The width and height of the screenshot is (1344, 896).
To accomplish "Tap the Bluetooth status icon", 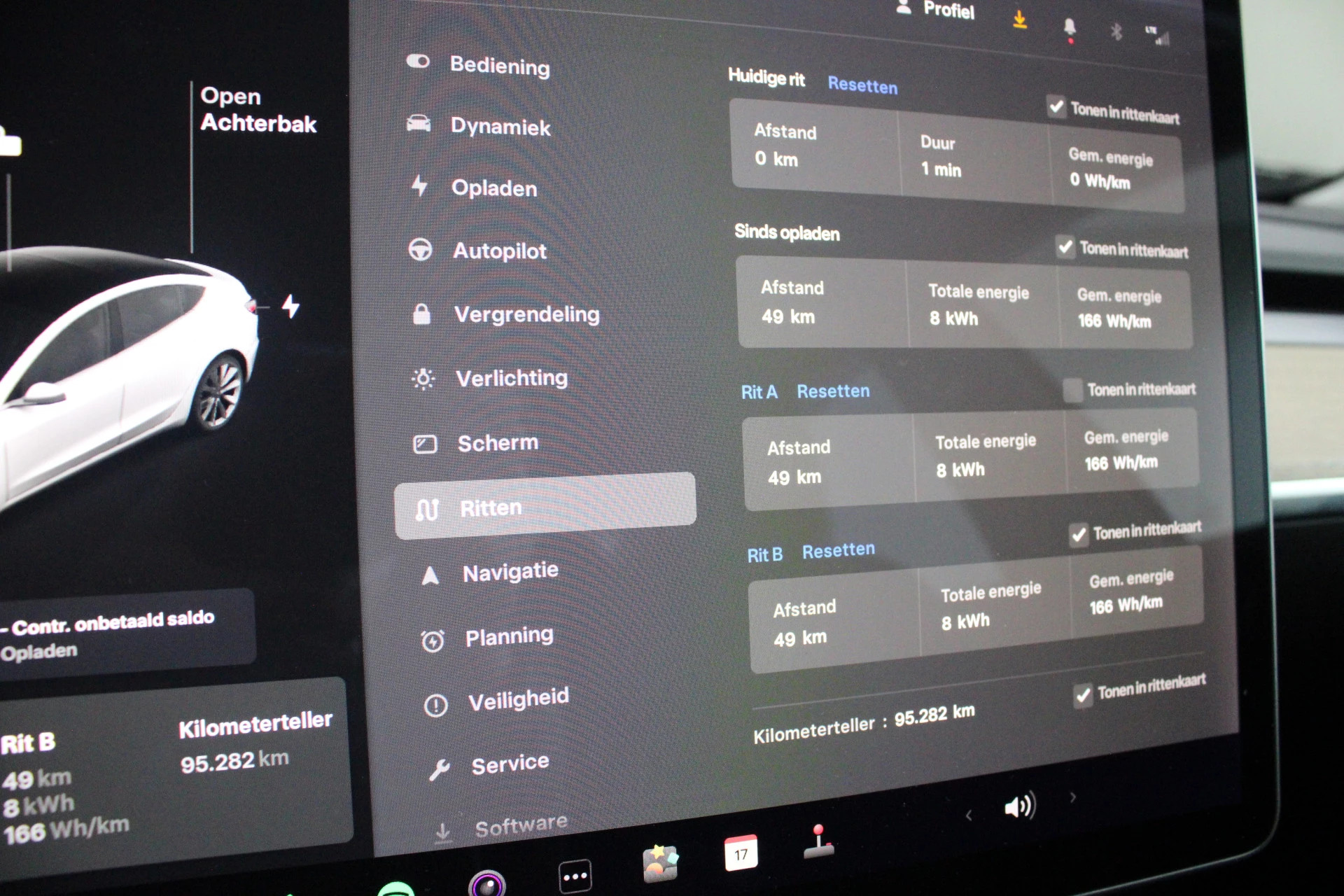I will 1116,31.
